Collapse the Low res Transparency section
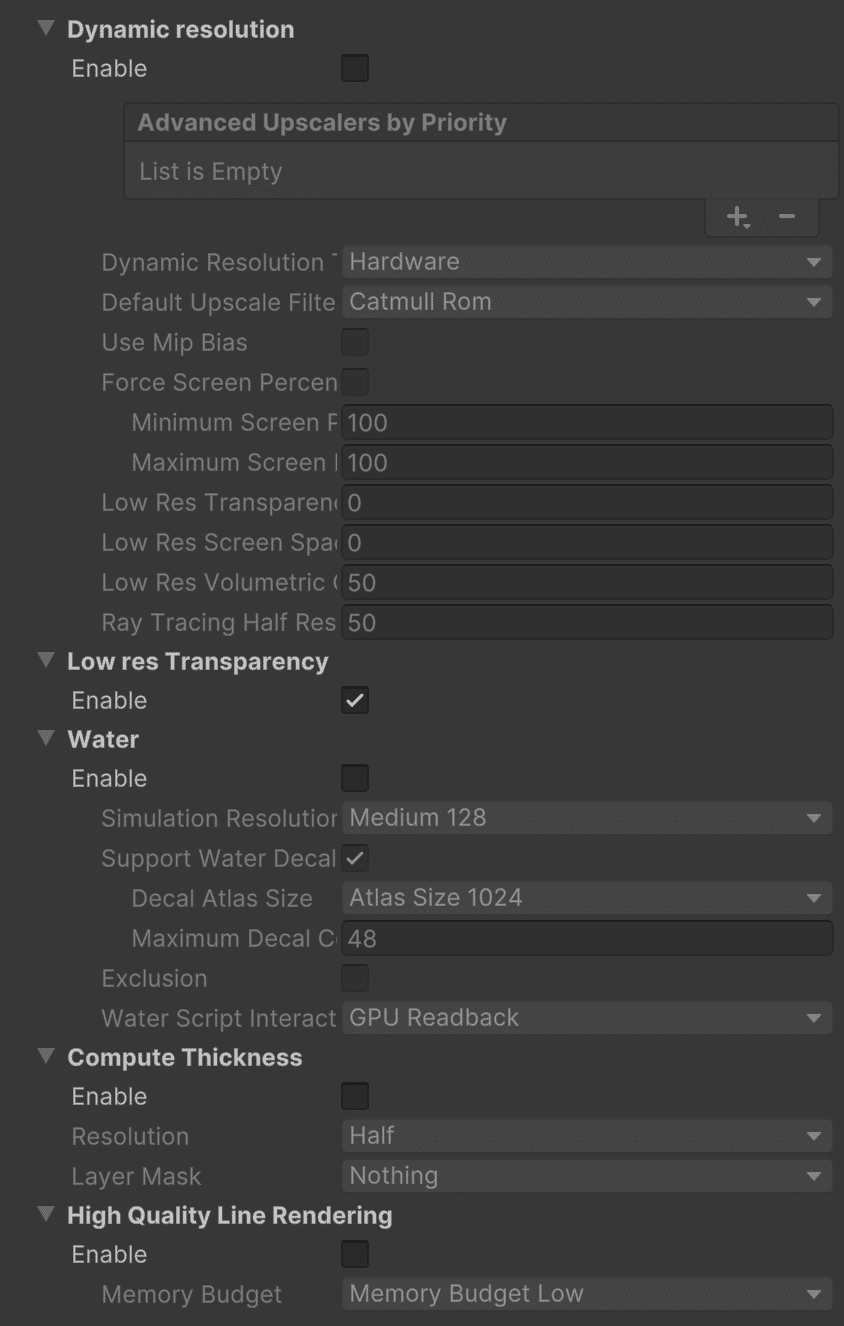The height and width of the screenshot is (1326, 844). 46,660
